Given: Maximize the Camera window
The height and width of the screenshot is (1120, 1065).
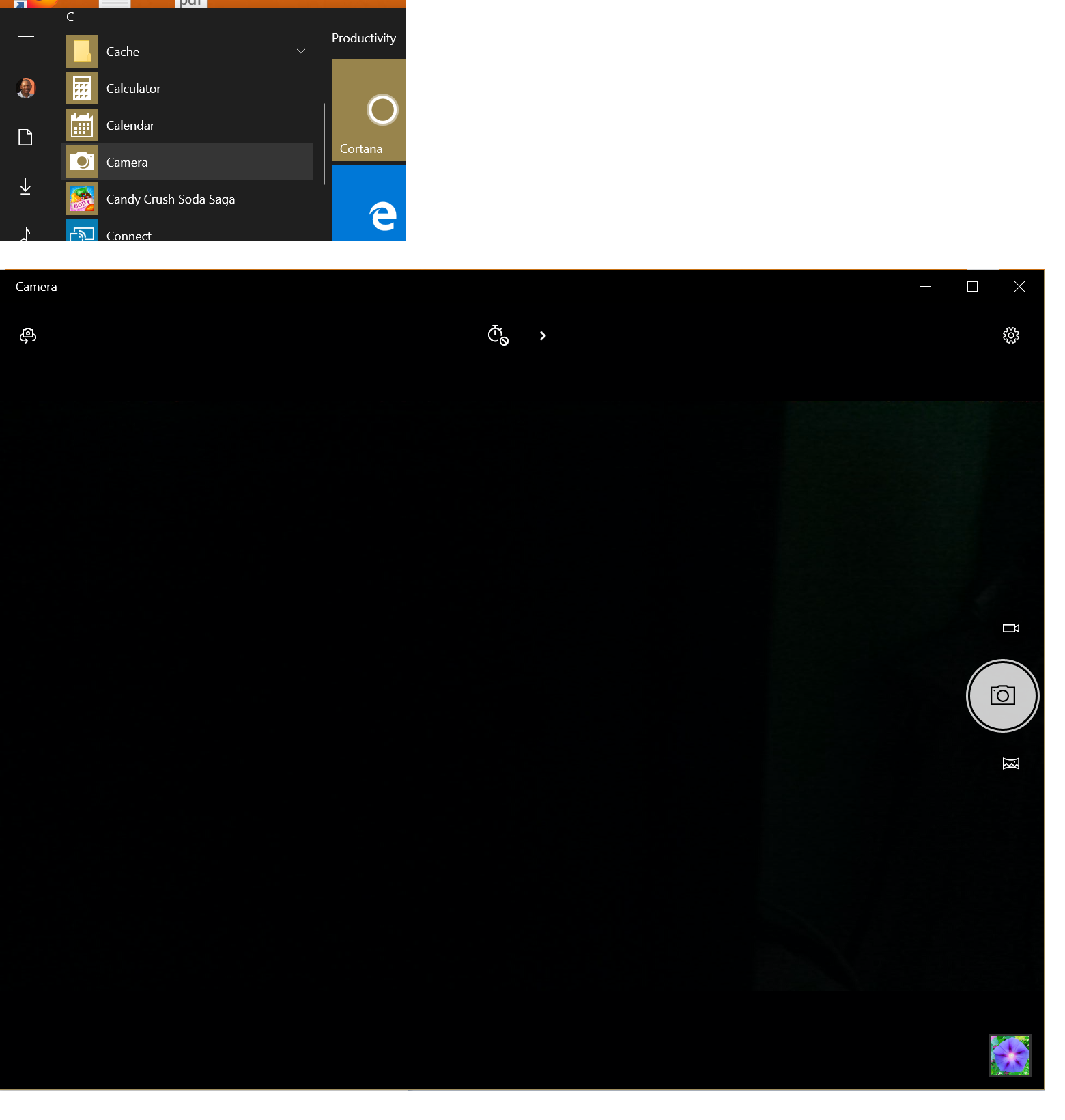Looking at the screenshot, I should click(973, 287).
